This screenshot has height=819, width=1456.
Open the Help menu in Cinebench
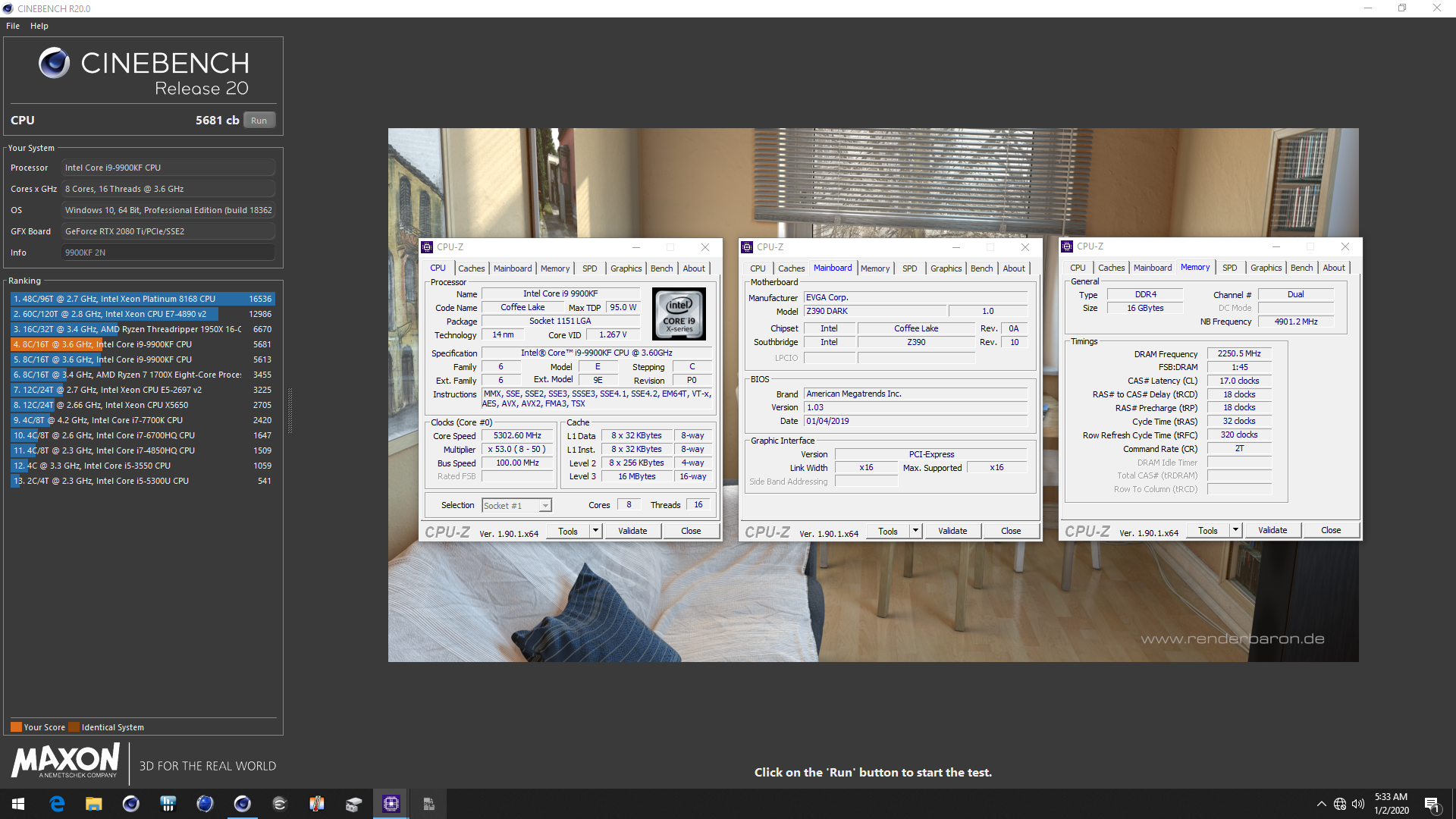pyautogui.click(x=39, y=26)
